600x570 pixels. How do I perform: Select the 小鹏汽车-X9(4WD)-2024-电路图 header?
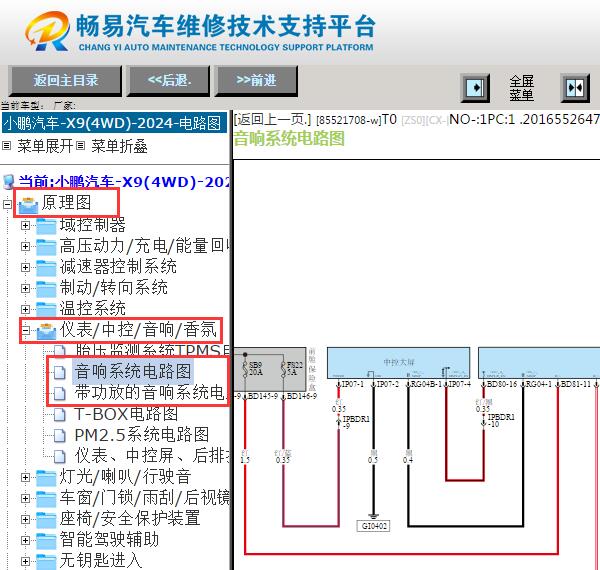[x=114, y=123]
